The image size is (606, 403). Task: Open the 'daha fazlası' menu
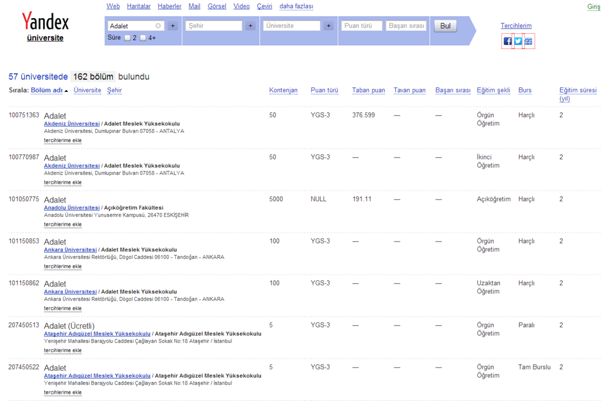(x=296, y=6)
